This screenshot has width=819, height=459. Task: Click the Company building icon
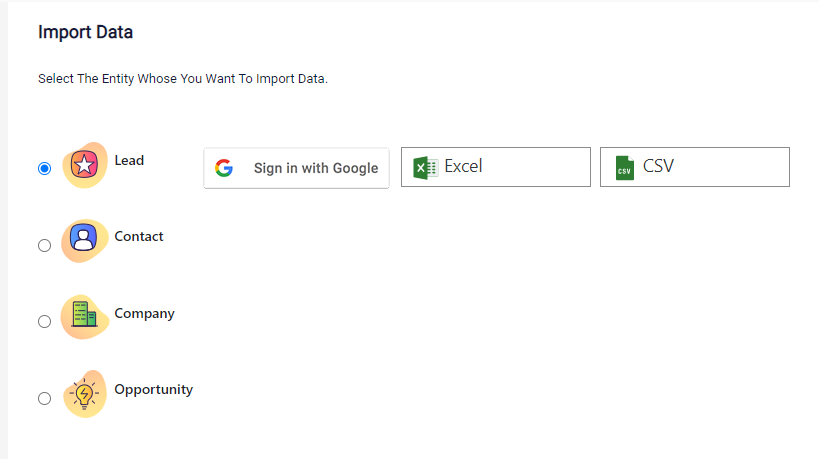tap(85, 316)
